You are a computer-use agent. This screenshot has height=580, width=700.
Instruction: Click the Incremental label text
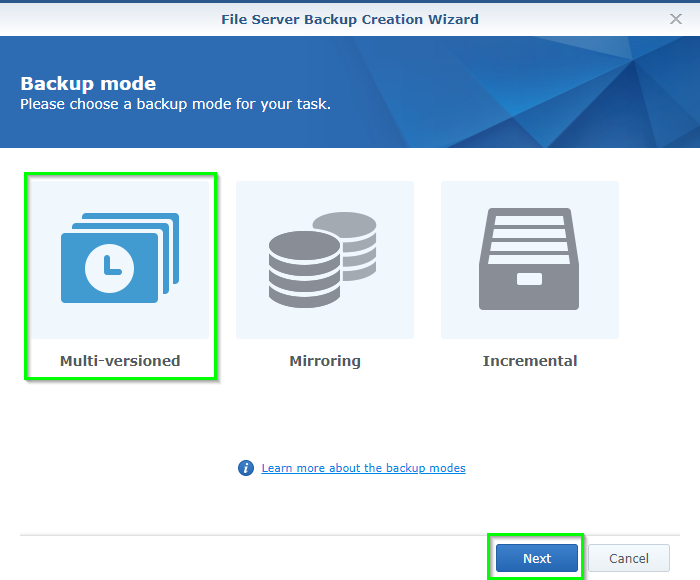tap(530, 361)
